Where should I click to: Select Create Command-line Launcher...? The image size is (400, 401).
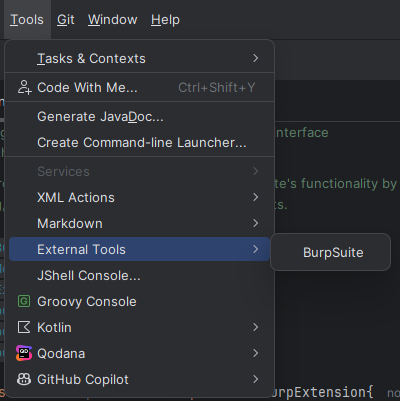coord(139,143)
